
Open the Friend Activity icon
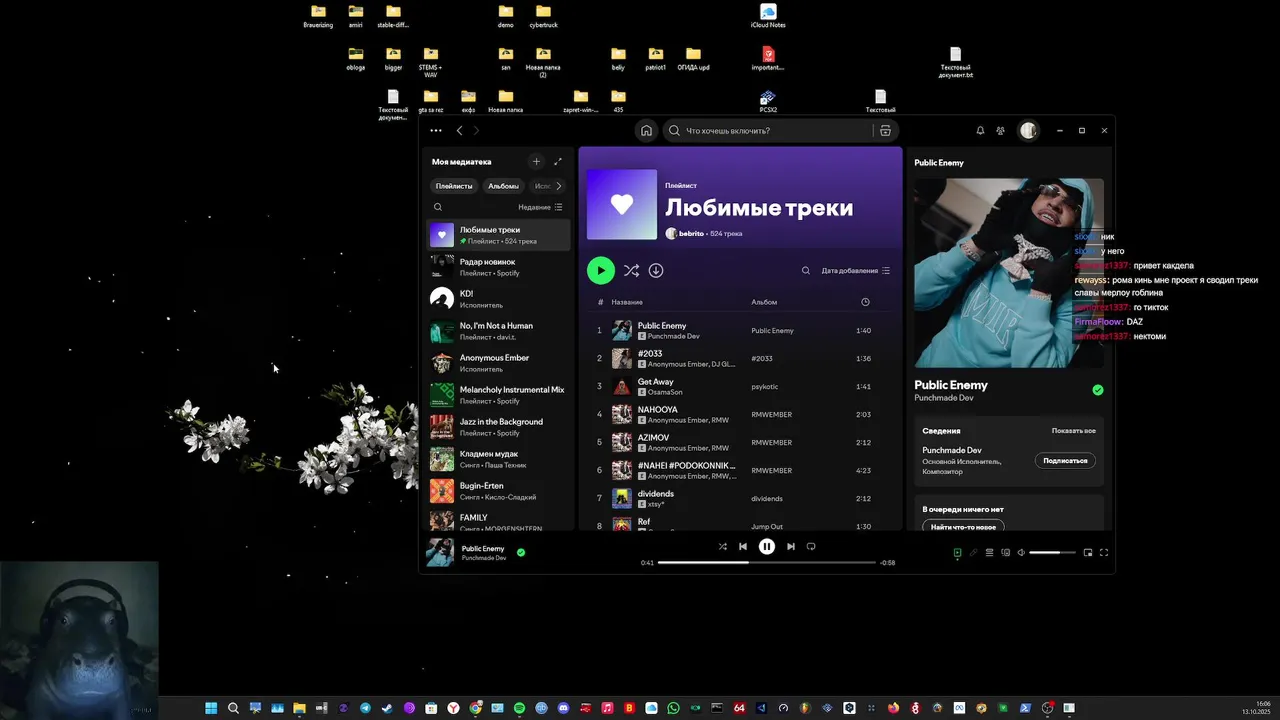click(1000, 130)
